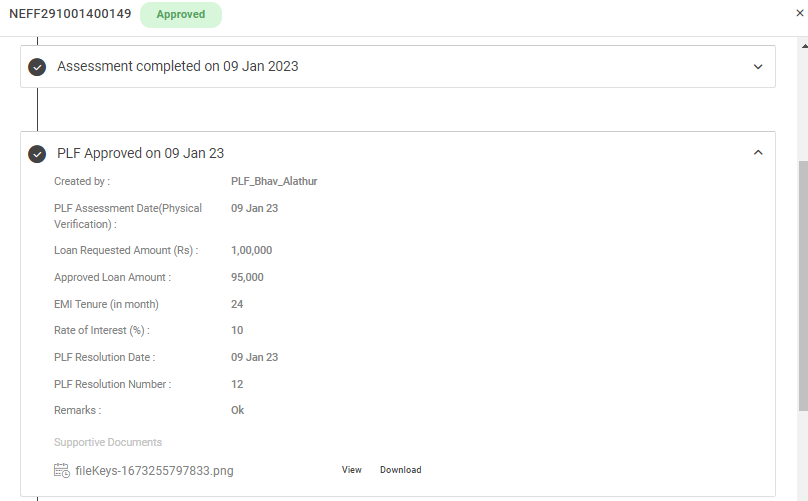Select the application ID NEFF291001400149
The image size is (808, 501).
click(70, 15)
